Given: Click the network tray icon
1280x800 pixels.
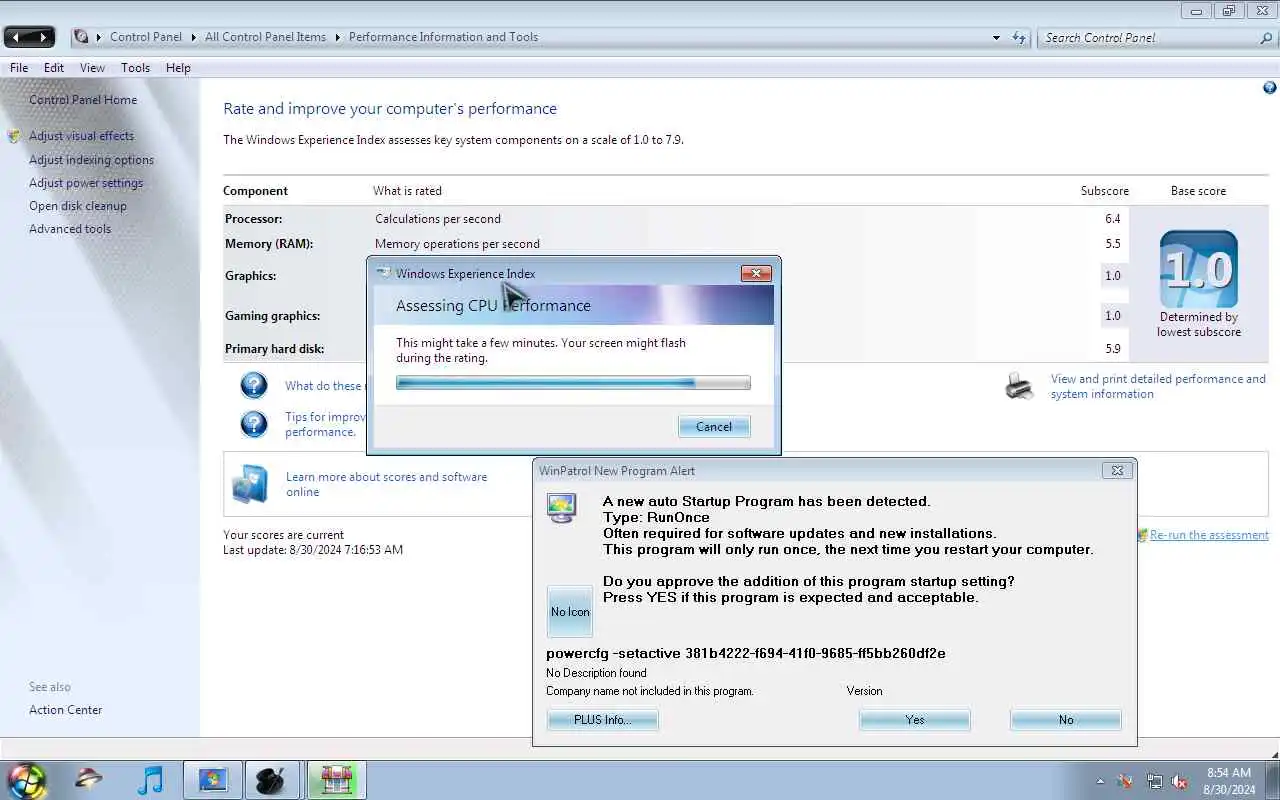Looking at the screenshot, I should [x=1154, y=781].
